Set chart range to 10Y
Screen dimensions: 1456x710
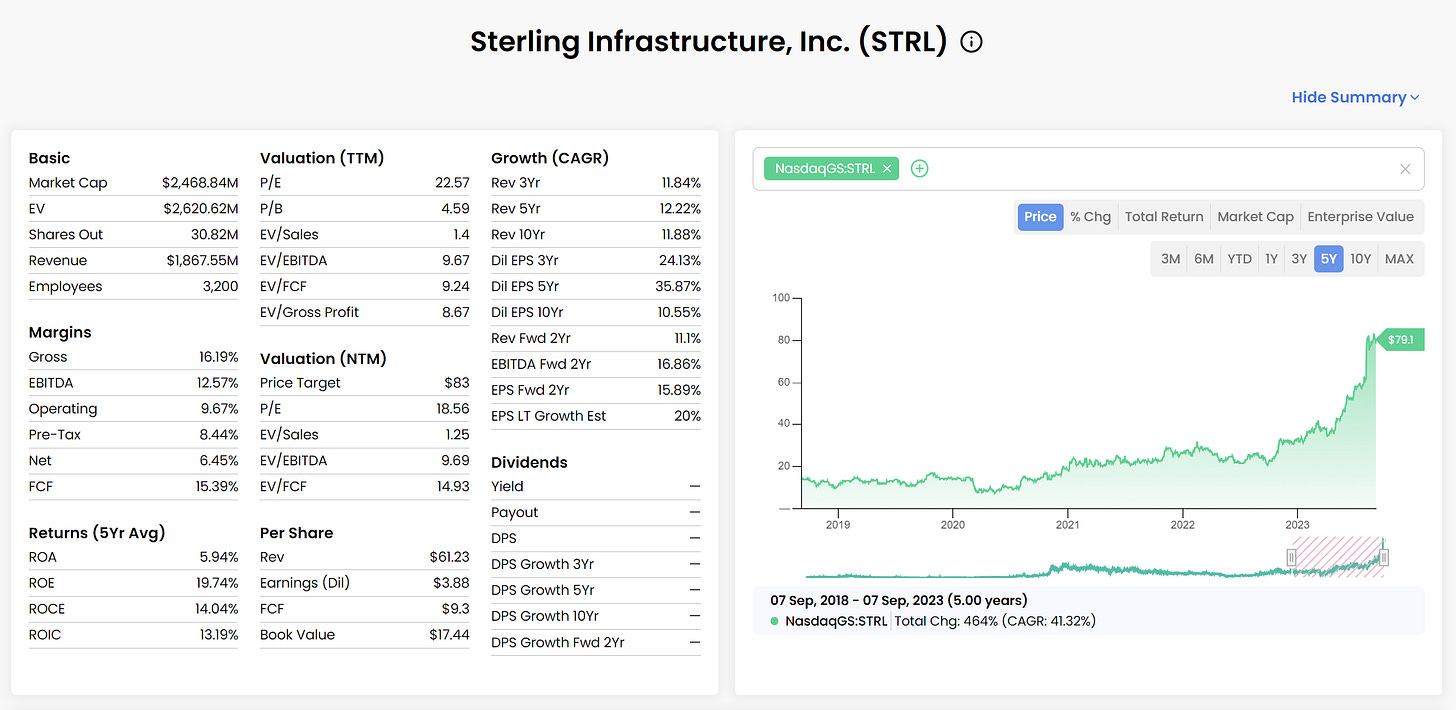(1360, 259)
